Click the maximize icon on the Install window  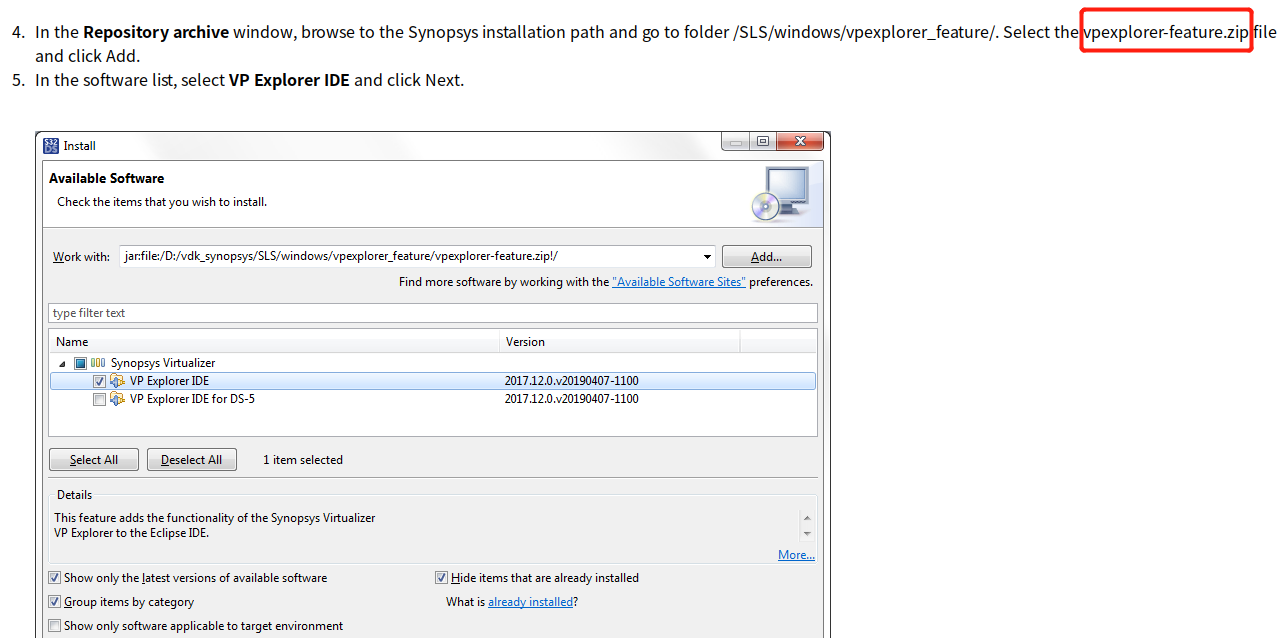[762, 141]
